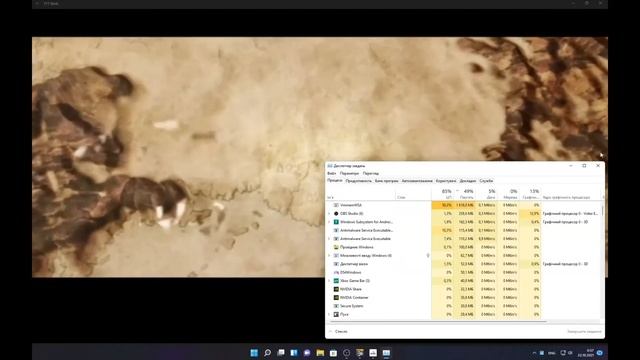
Task: Open File Explorer from the taskbar
Action: pyautogui.click(x=320, y=353)
